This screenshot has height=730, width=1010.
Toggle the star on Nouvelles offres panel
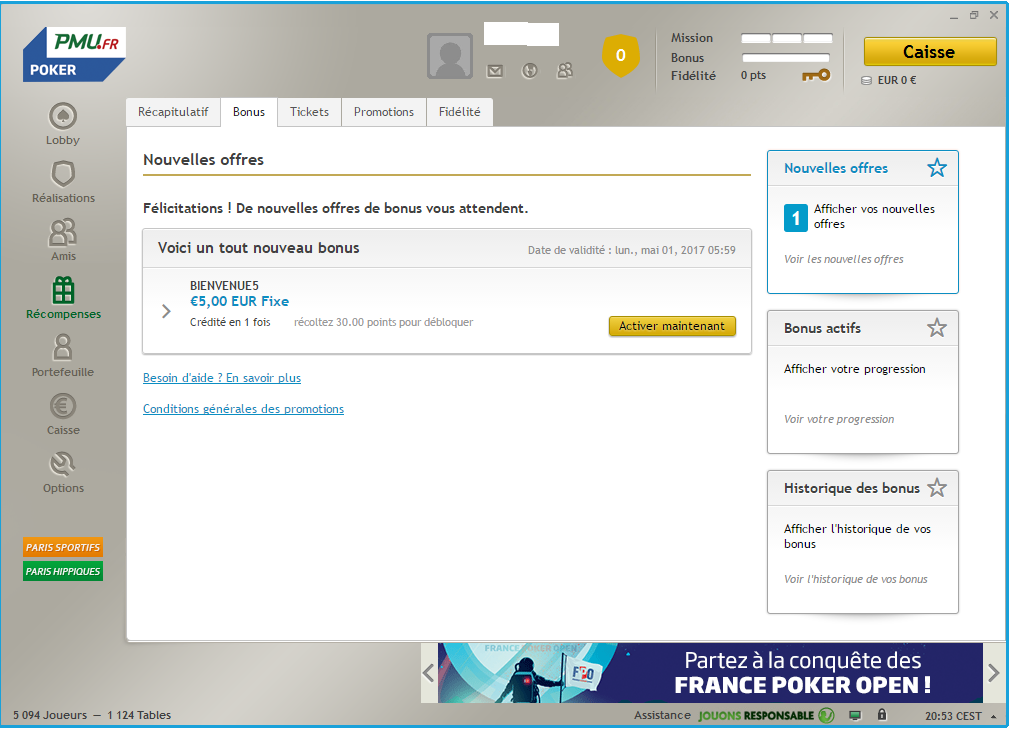coord(936,168)
